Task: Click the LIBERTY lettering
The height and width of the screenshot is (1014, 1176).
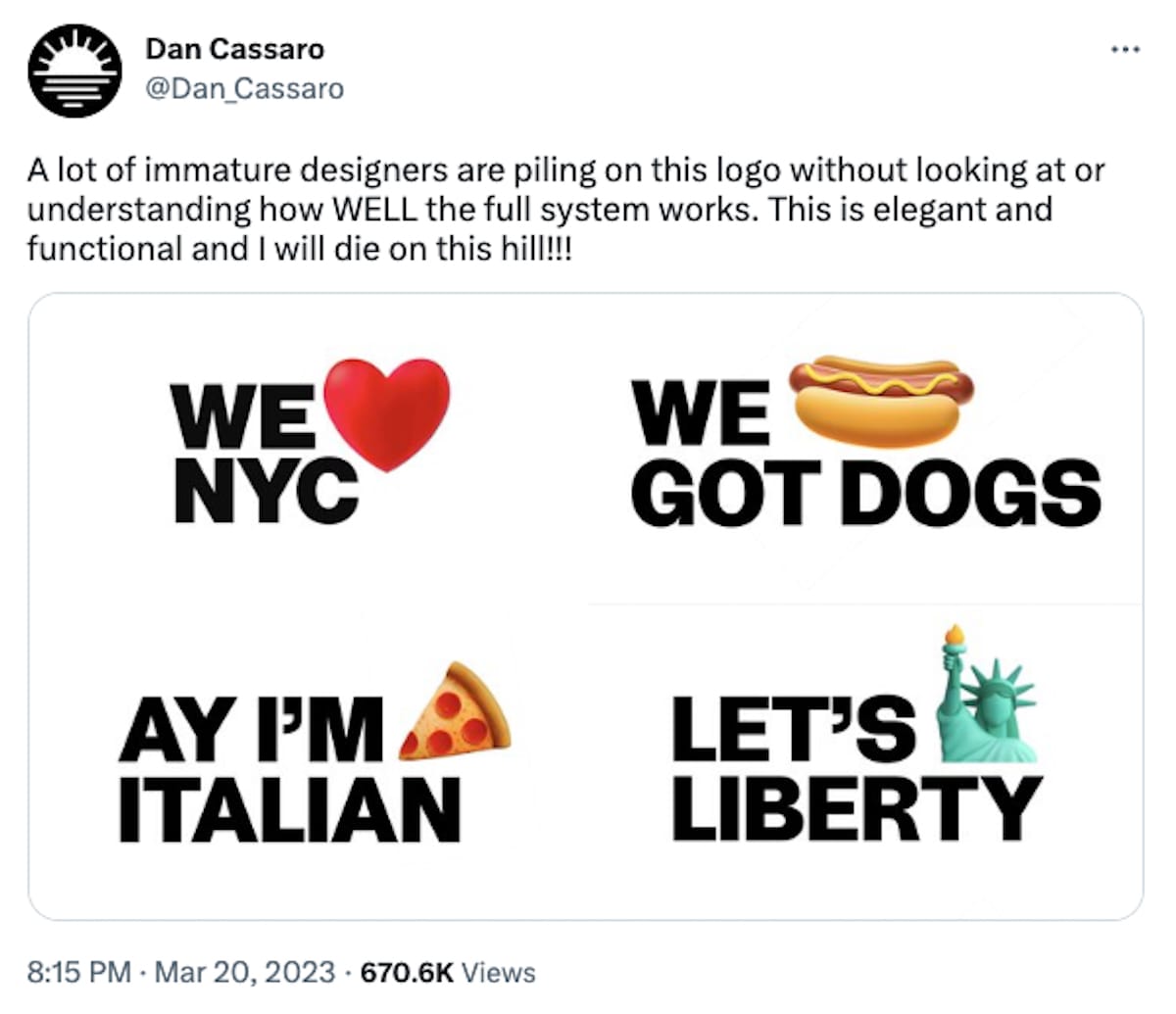Action: (x=856, y=808)
